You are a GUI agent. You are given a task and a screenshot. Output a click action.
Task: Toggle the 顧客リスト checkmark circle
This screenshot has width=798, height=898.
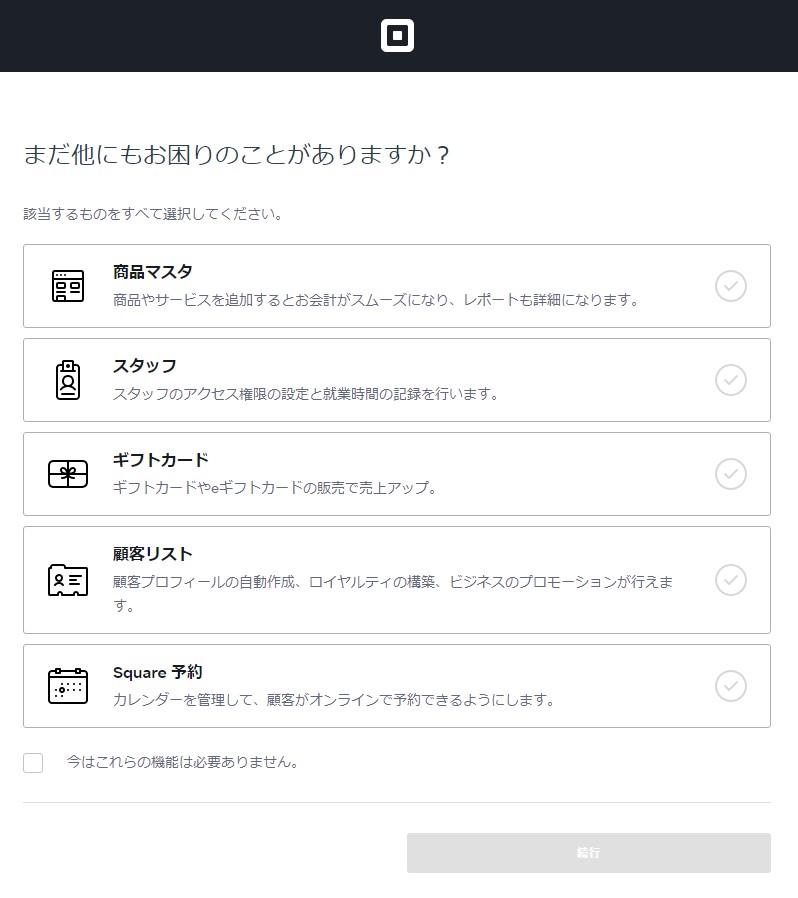click(731, 580)
